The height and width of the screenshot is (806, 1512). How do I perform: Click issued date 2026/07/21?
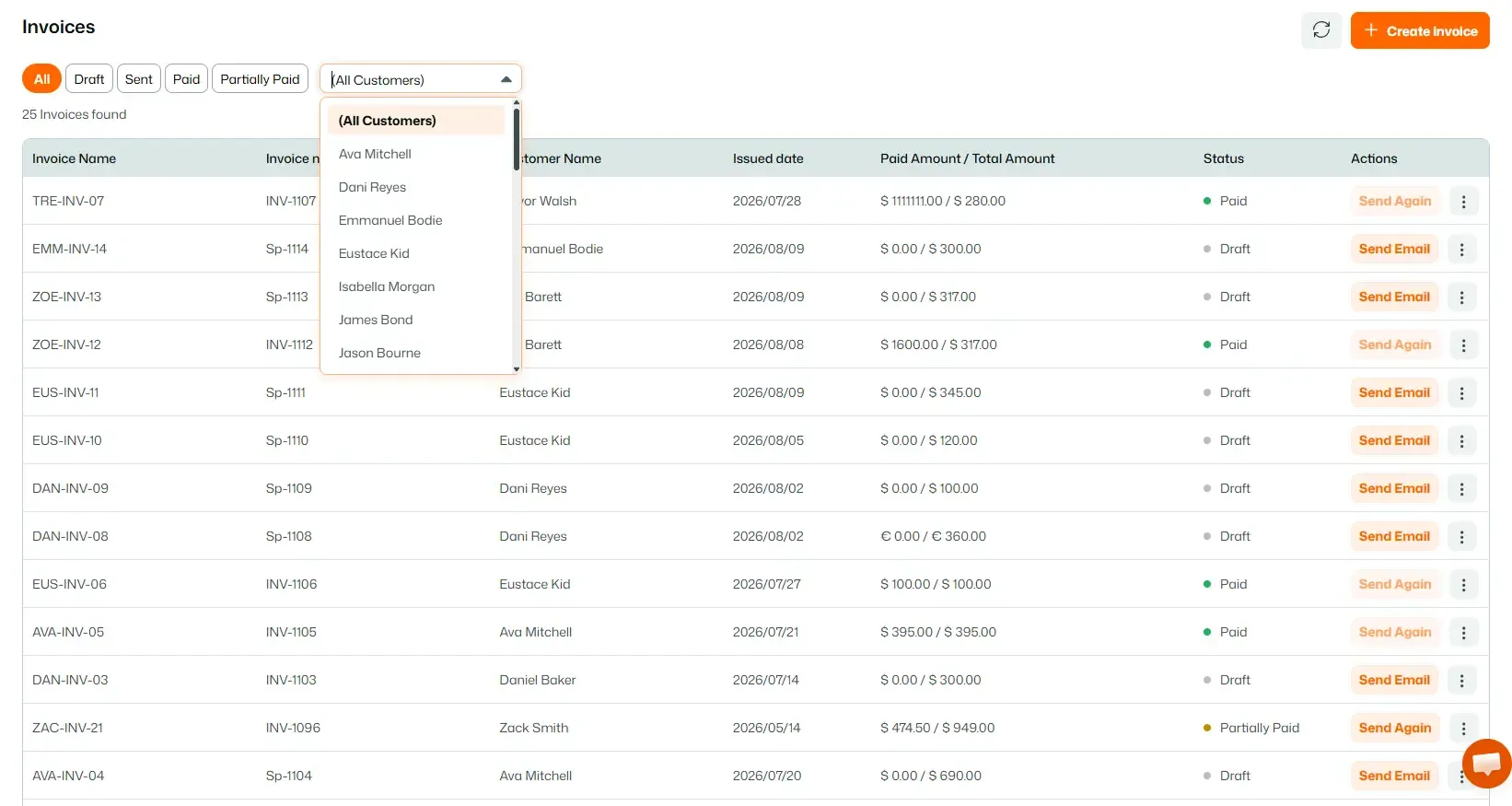click(x=766, y=632)
